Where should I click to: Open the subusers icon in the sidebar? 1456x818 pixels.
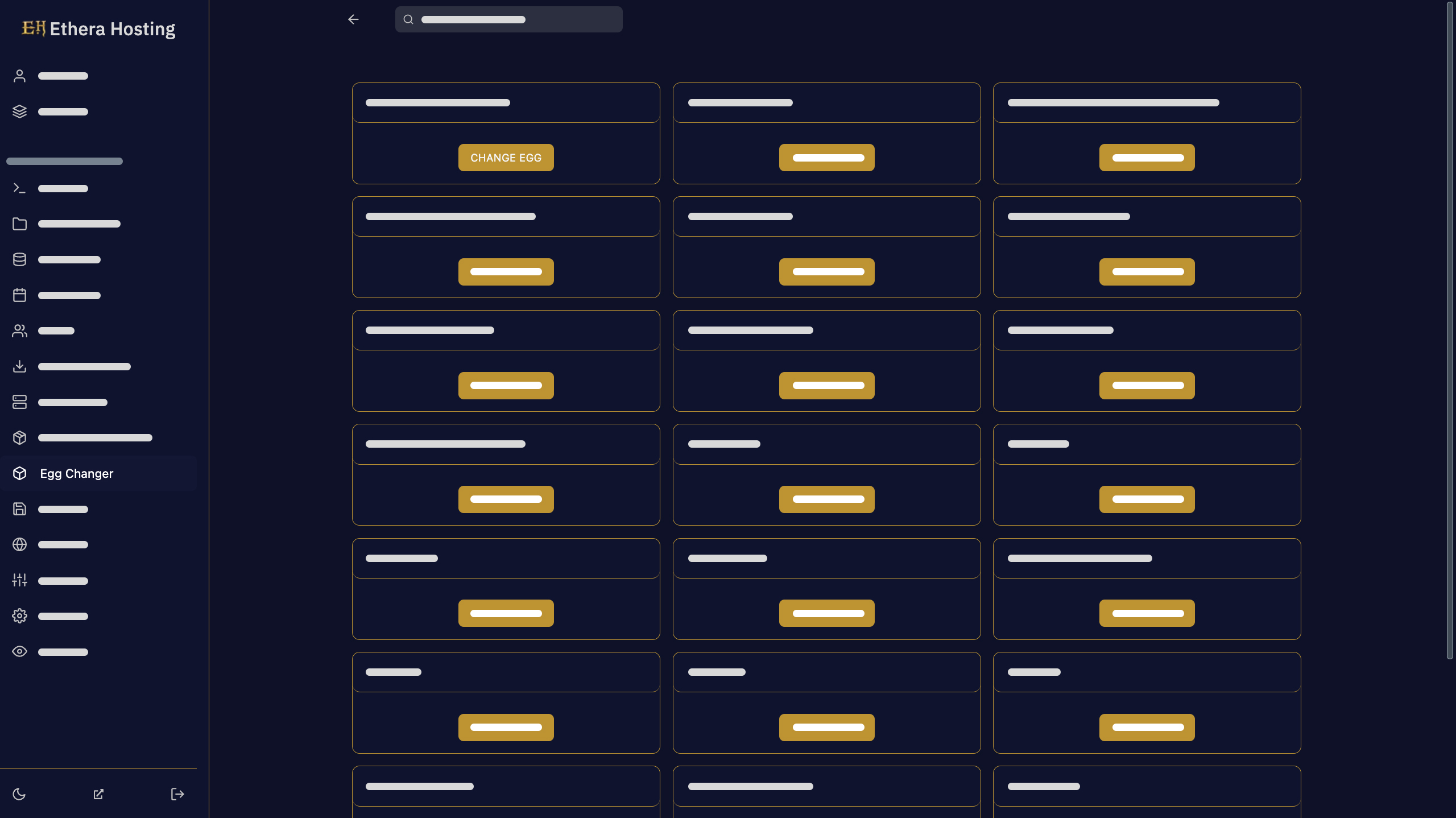click(20, 330)
